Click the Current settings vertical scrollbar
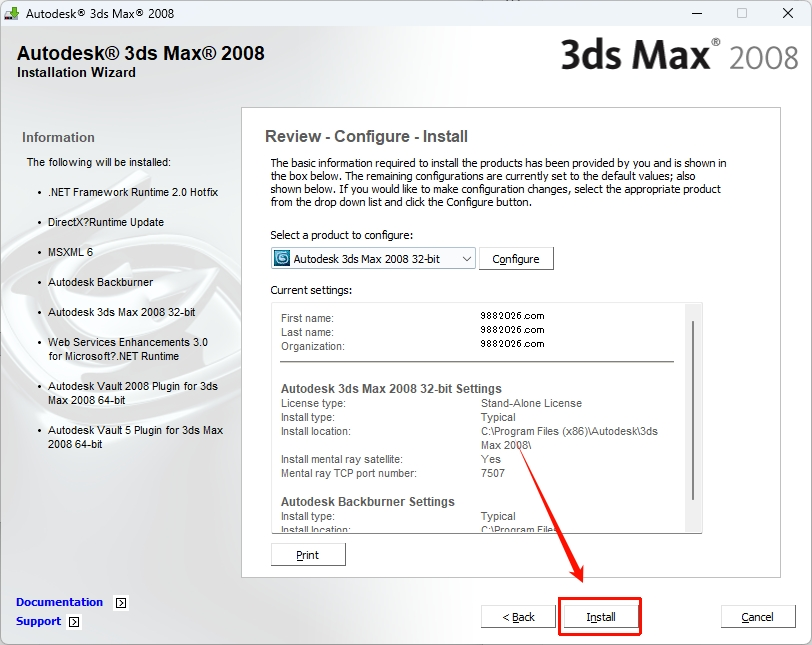Screen dimensions: 812x645 pos(692,408)
